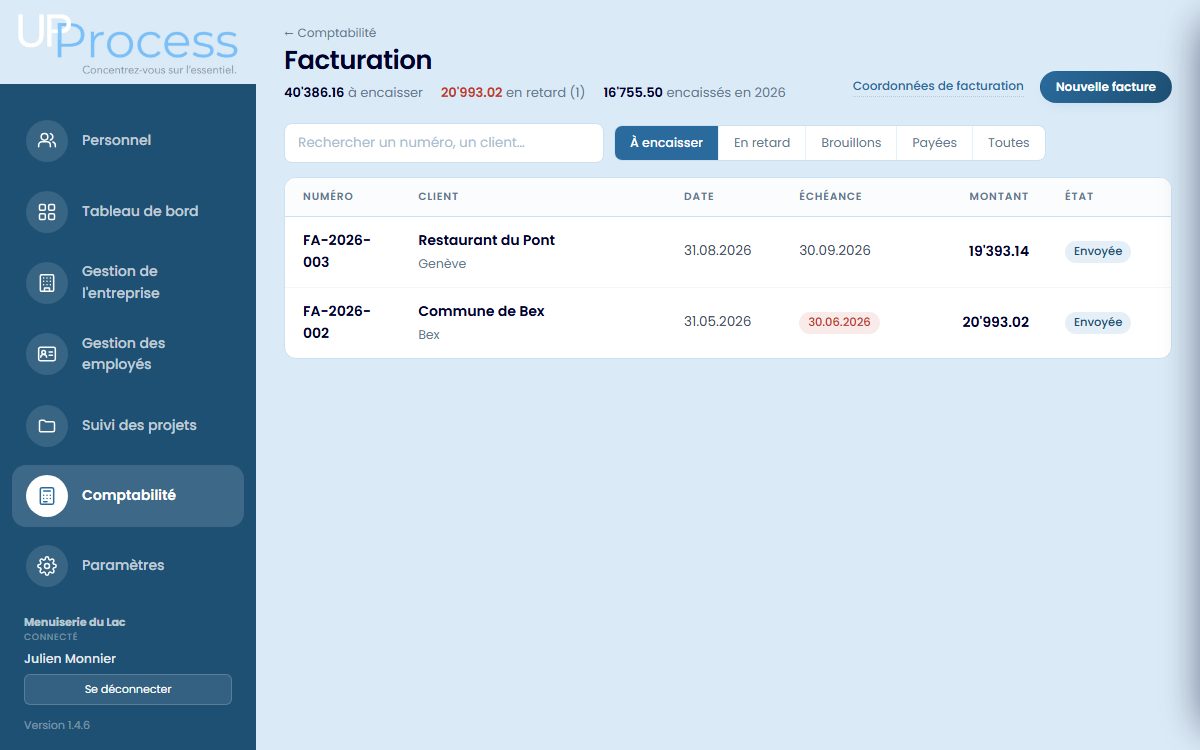Click the overdue 30.06.2026 due date badge
The height and width of the screenshot is (750, 1200).
(x=839, y=322)
